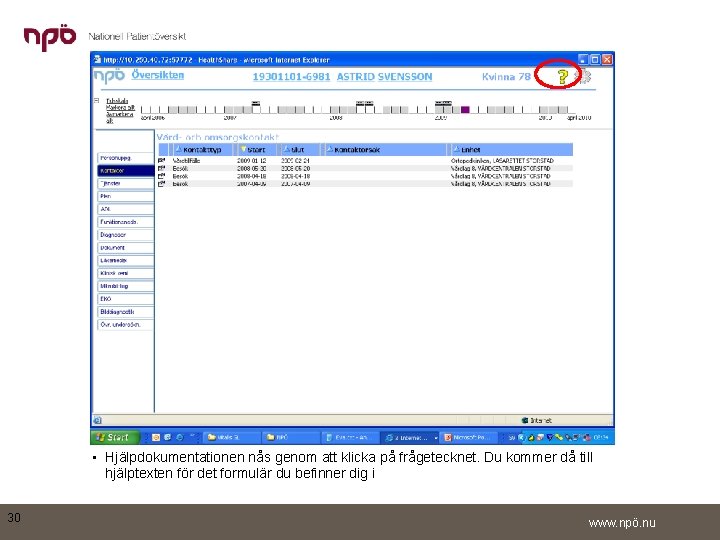This screenshot has height=540, width=720.
Task: Collapse the timeline using the minus box
Action: 96,100
